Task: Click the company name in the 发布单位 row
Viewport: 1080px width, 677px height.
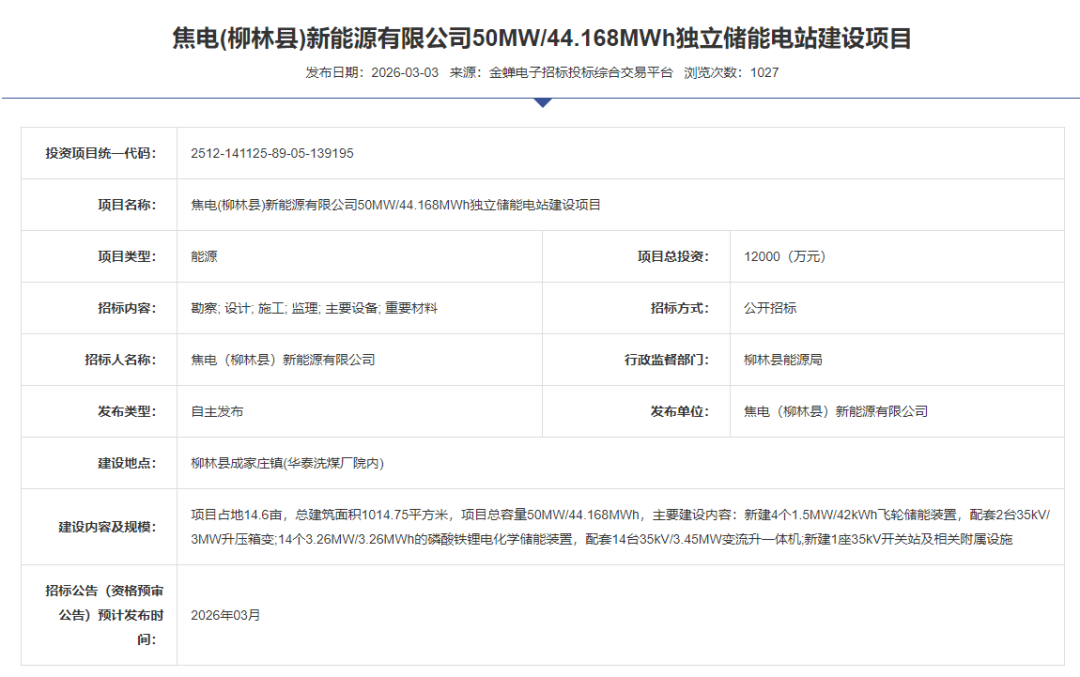Action: tap(836, 411)
